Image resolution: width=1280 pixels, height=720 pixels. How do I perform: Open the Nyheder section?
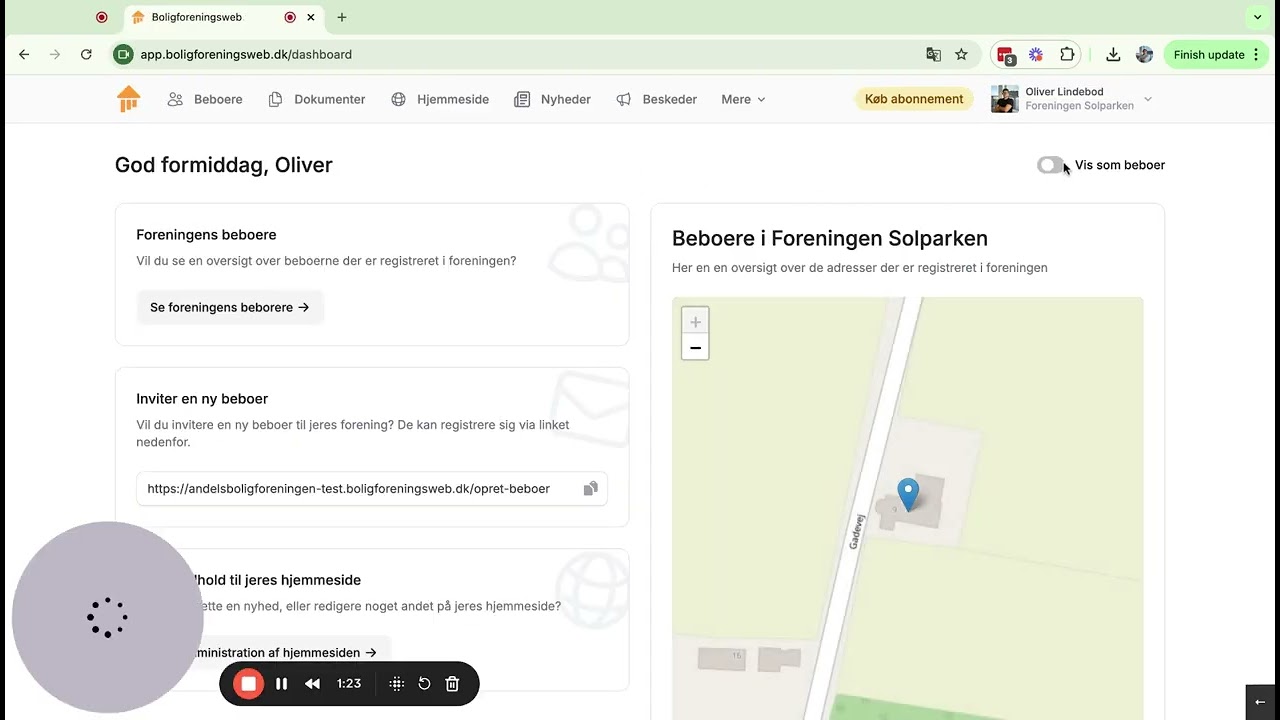pyautogui.click(x=552, y=99)
